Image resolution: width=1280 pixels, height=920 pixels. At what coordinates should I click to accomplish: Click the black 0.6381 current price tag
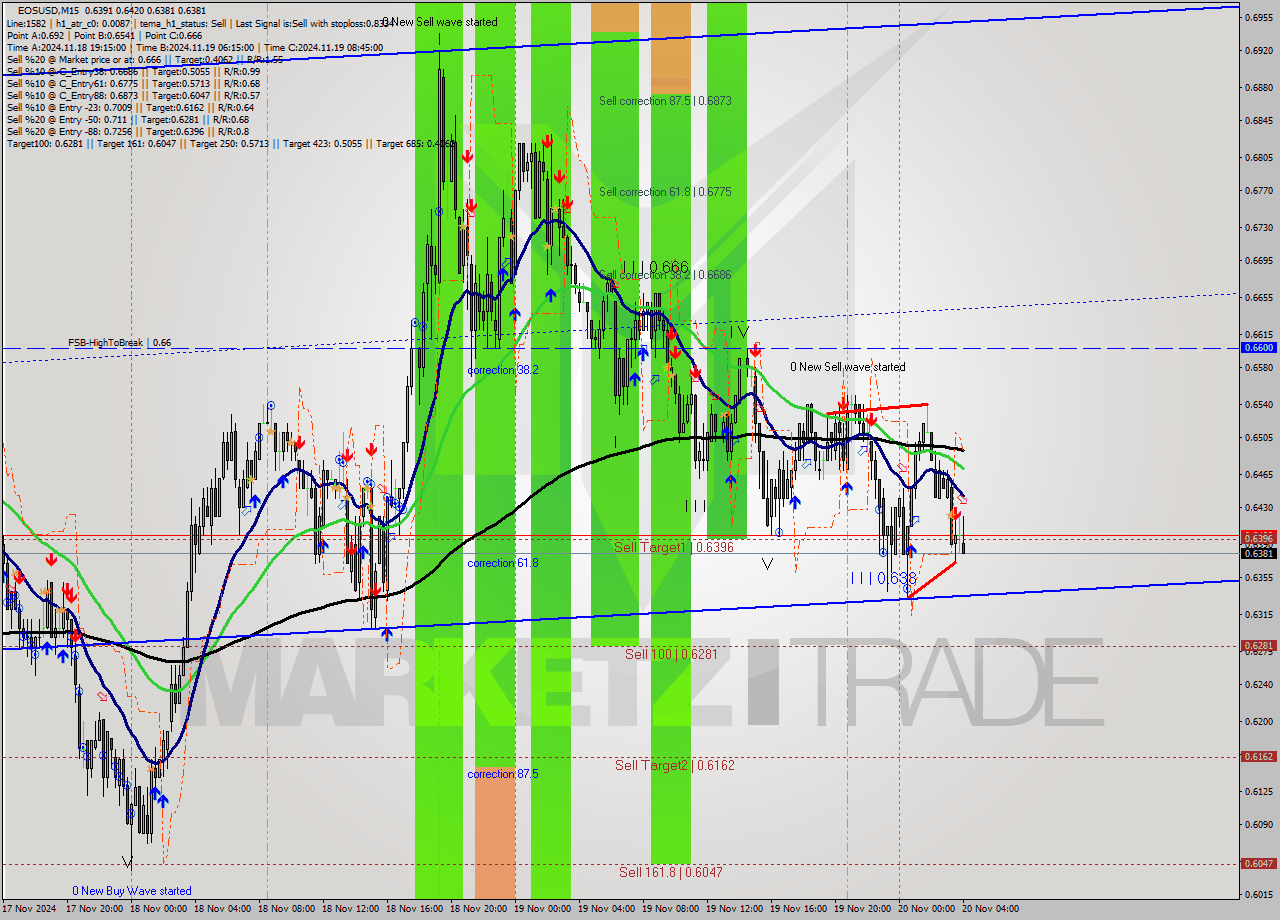[x=1258, y=553]
